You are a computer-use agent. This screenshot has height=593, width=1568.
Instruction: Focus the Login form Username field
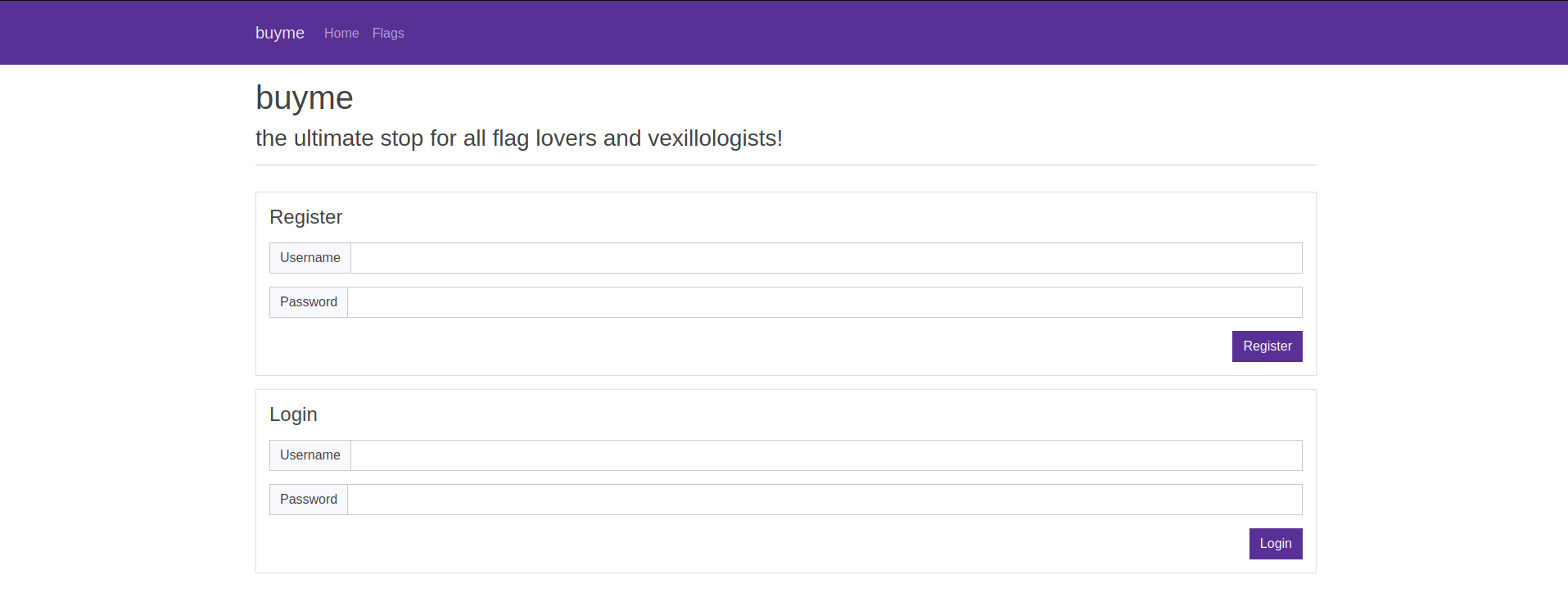(826, 455)
